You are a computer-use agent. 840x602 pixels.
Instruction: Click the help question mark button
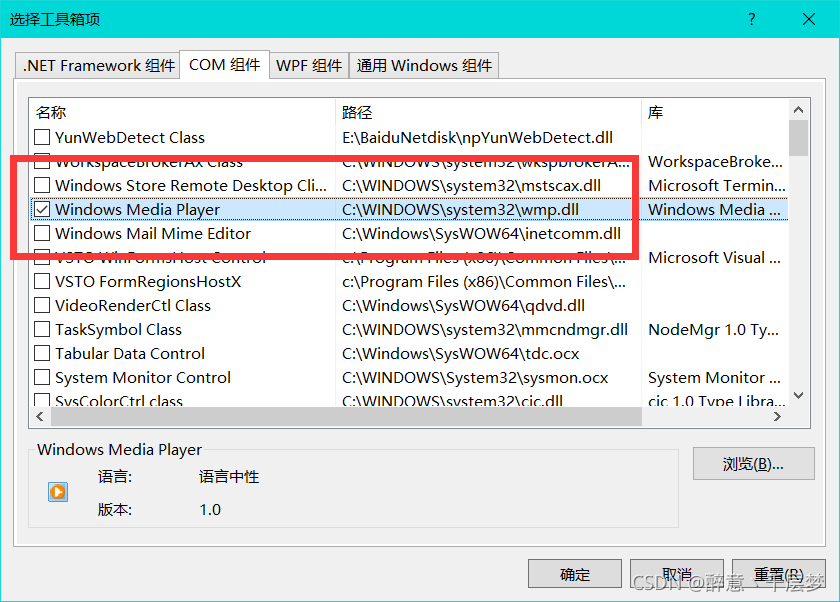(x=752, y=19)
